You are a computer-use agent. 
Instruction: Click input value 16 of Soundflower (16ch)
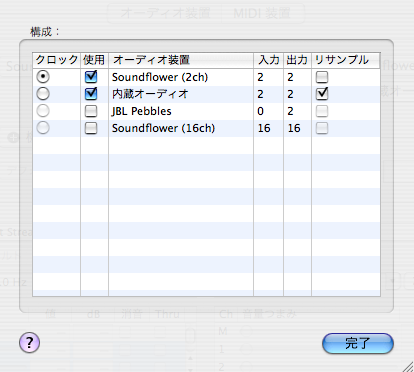(x=264, y=128)
